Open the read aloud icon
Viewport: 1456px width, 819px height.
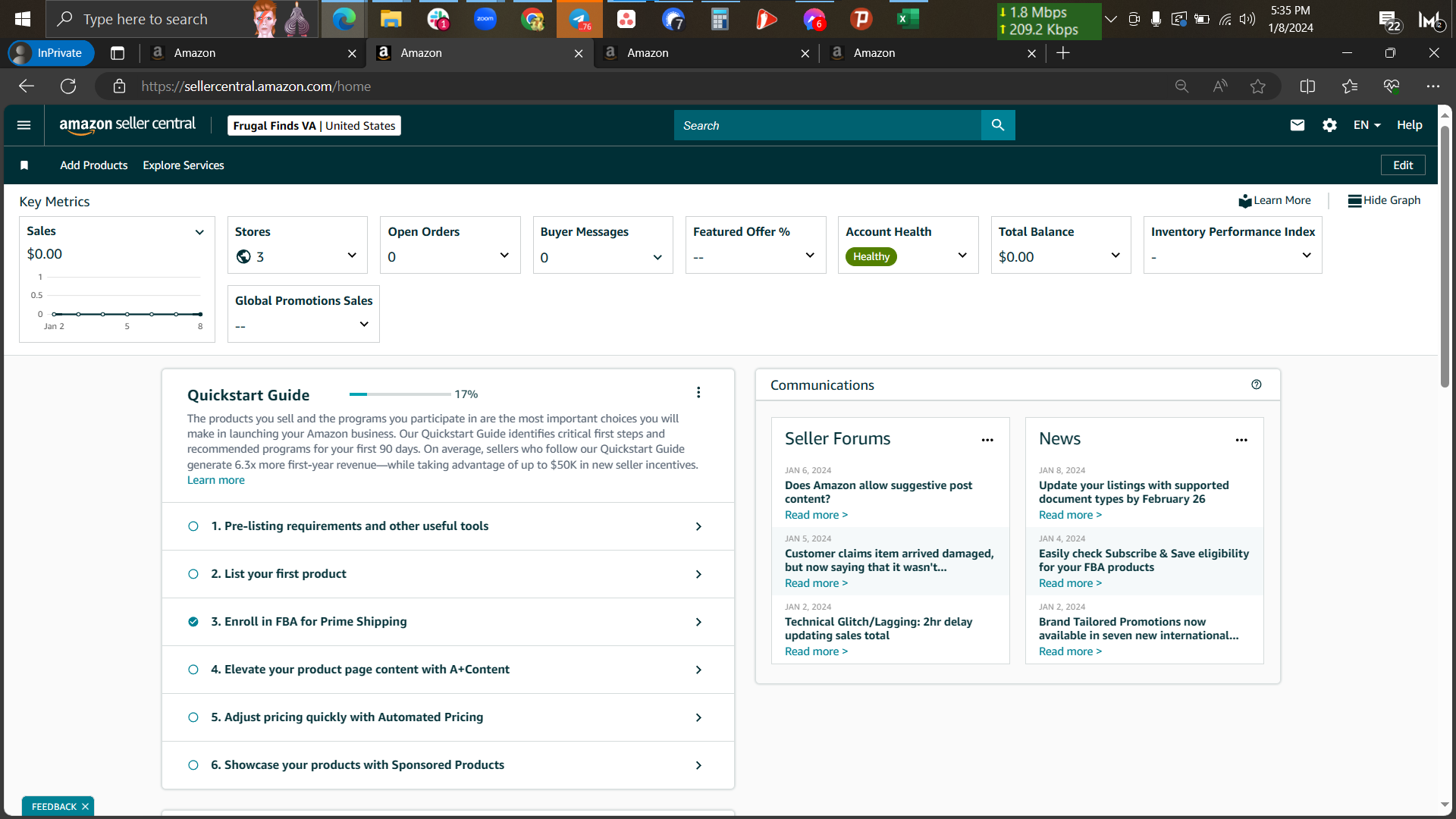coord(1220,86)
